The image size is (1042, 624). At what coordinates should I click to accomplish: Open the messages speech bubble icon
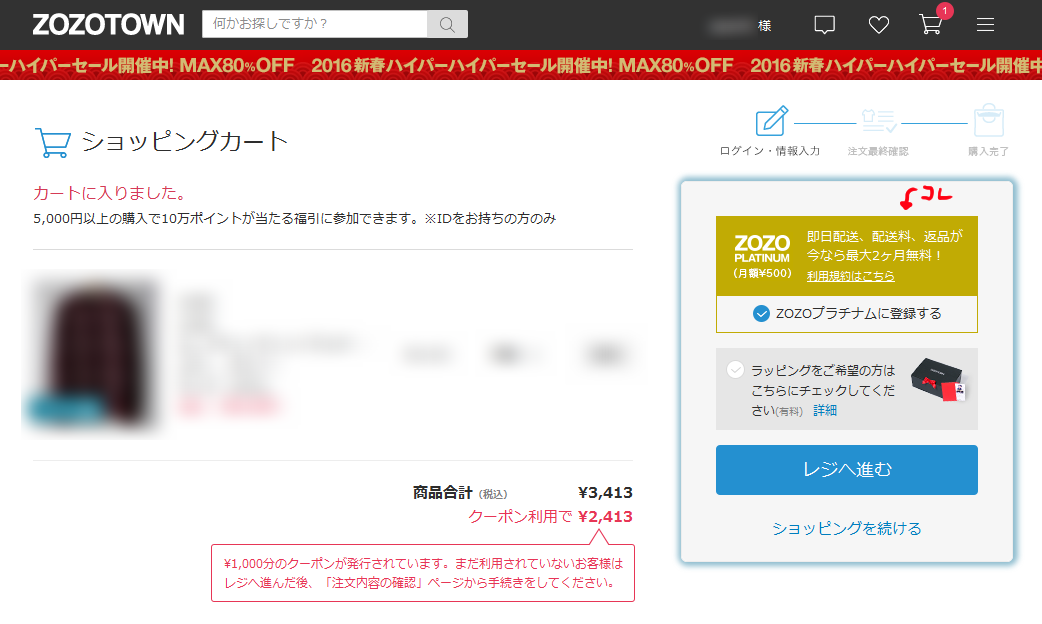pyautogui.click(x=825, y=25)
